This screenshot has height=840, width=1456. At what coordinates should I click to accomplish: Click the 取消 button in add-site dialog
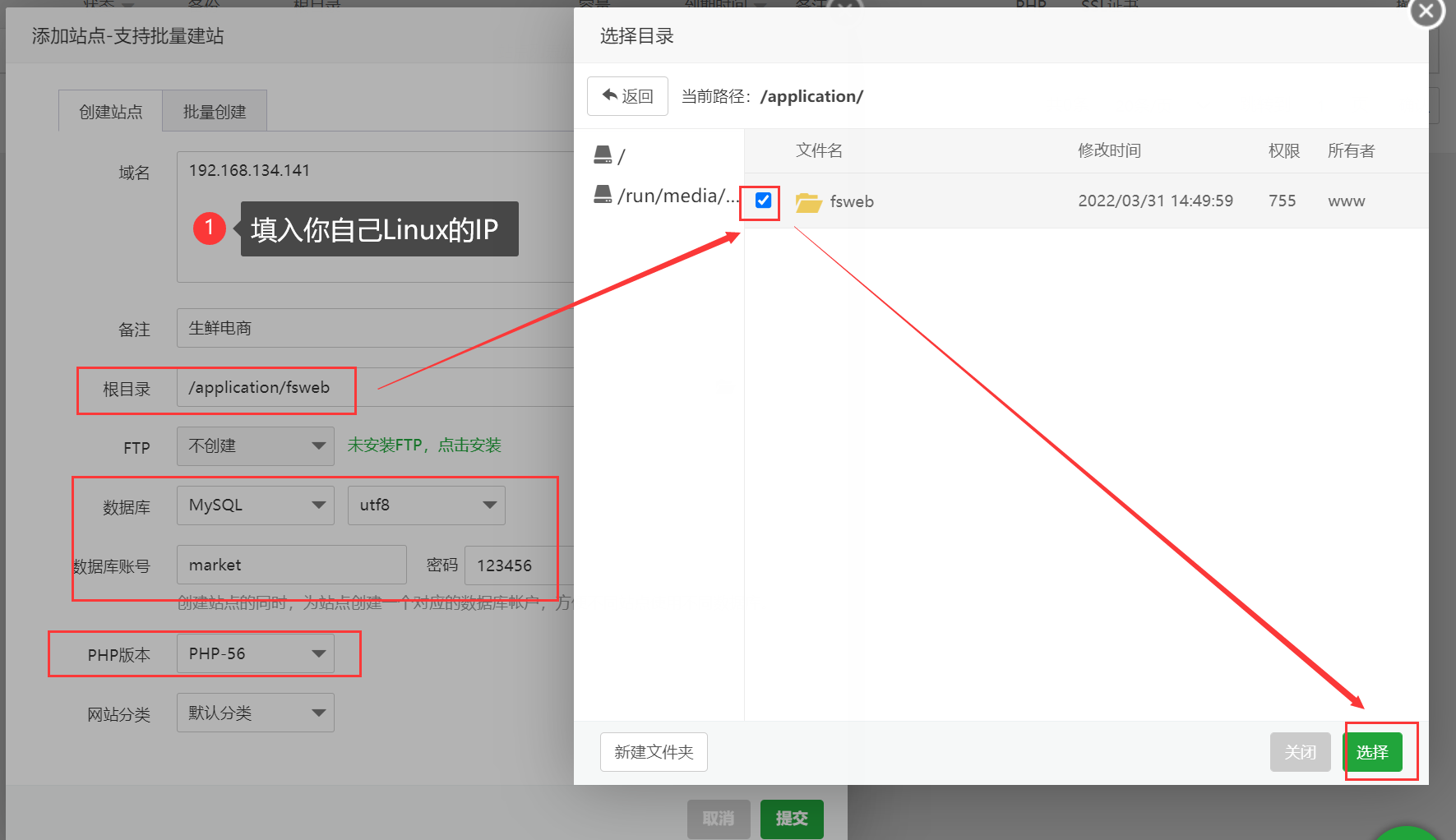click(x=719, y=819)
